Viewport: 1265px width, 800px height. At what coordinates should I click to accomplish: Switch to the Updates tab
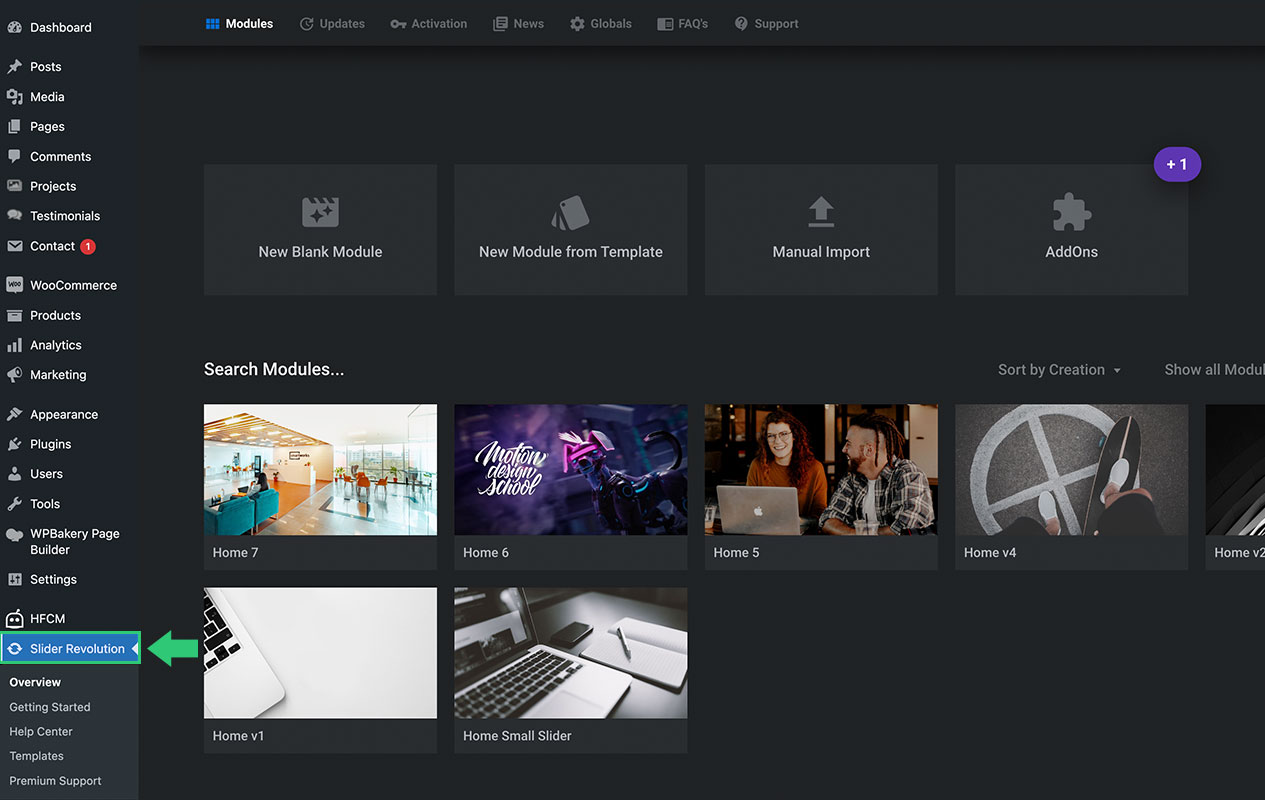click(x=332, y=24)
